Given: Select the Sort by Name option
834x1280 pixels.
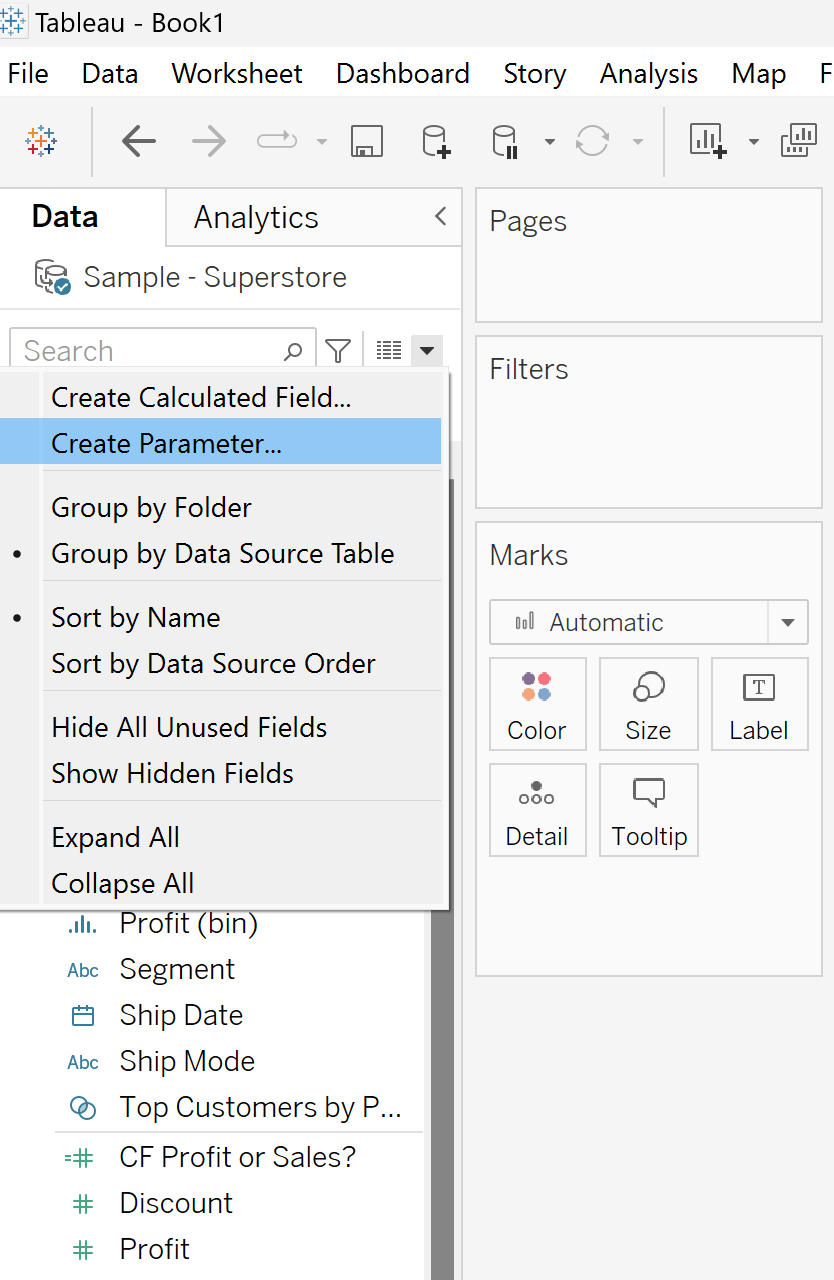Looking at the screenshot, I should (x=136, y=618).
